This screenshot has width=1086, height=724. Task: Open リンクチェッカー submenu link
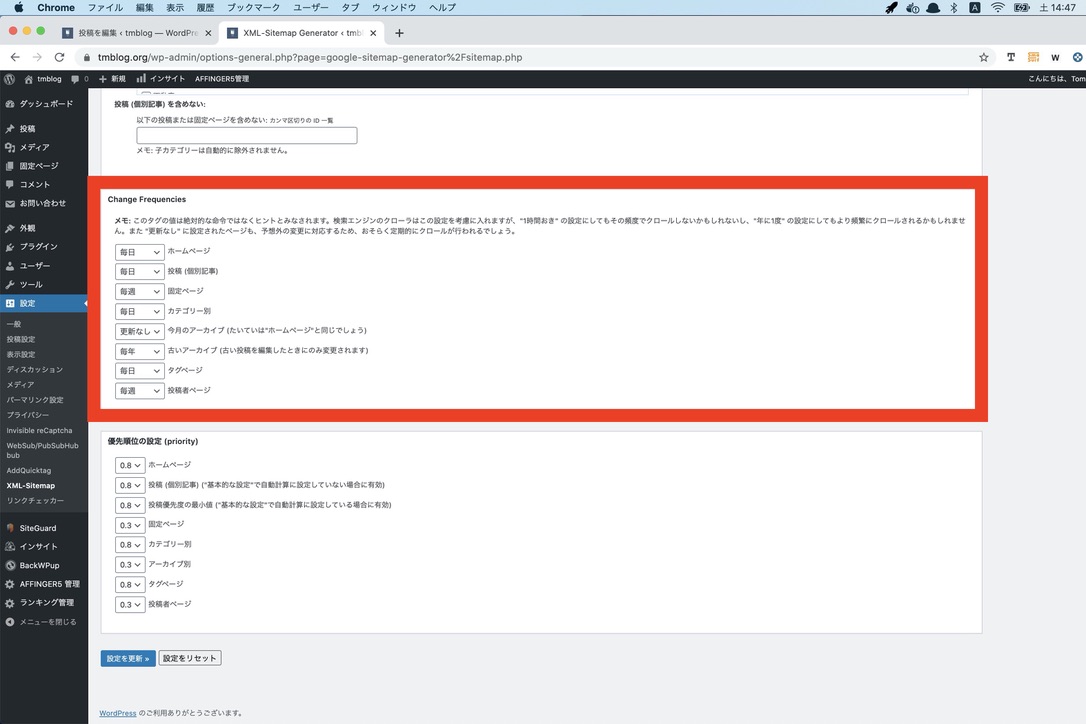point(35,500)
